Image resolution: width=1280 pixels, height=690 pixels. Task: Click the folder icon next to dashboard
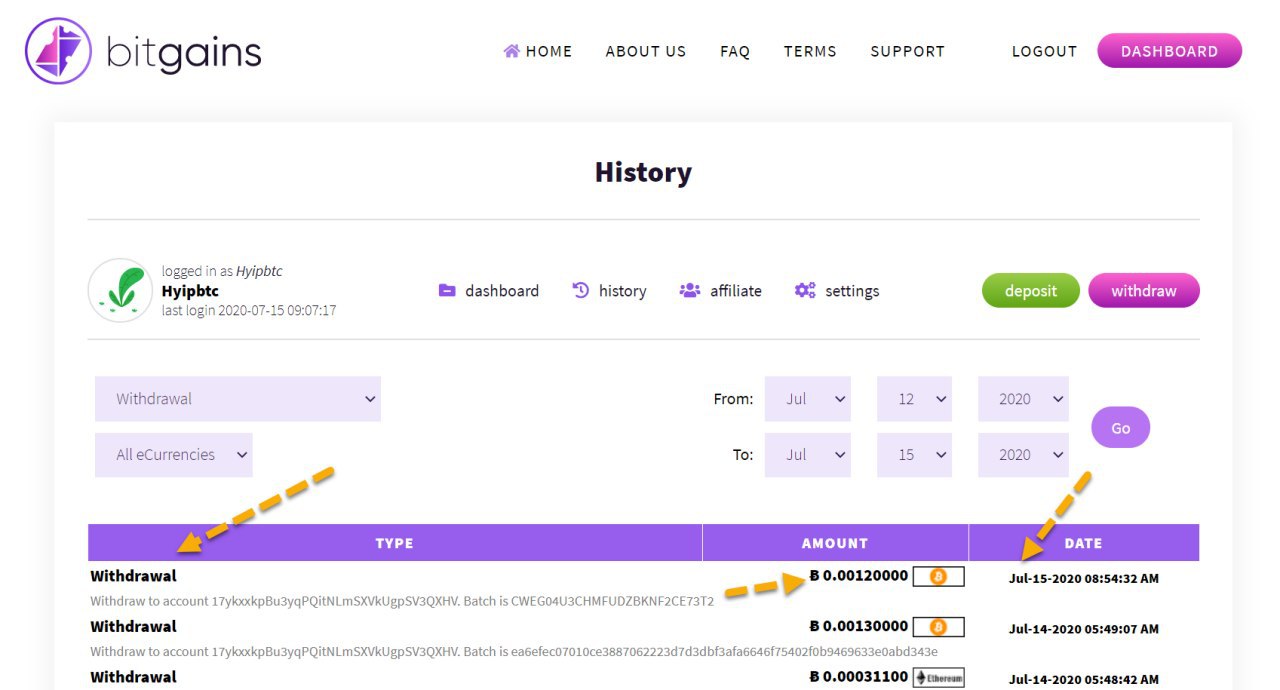(447, 291)
